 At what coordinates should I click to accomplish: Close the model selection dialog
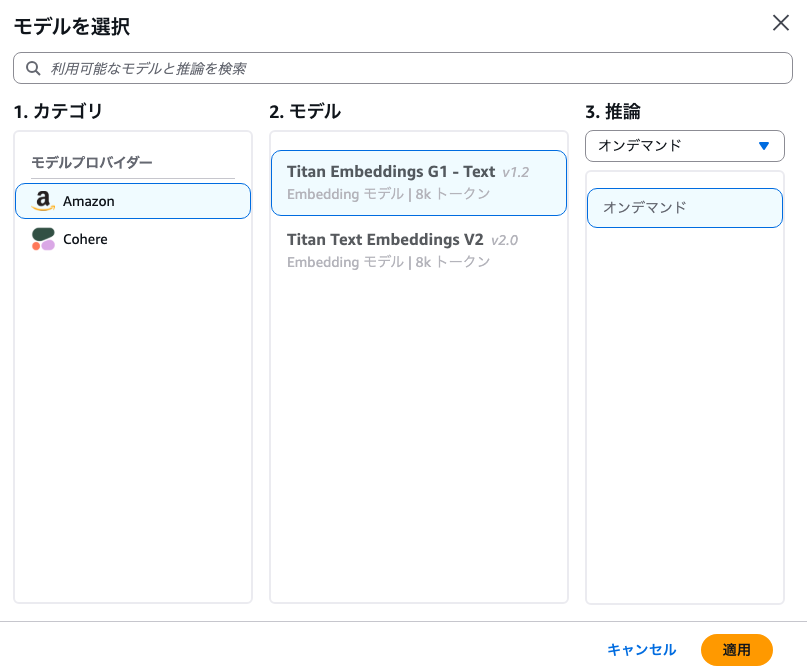coord(781,23)
